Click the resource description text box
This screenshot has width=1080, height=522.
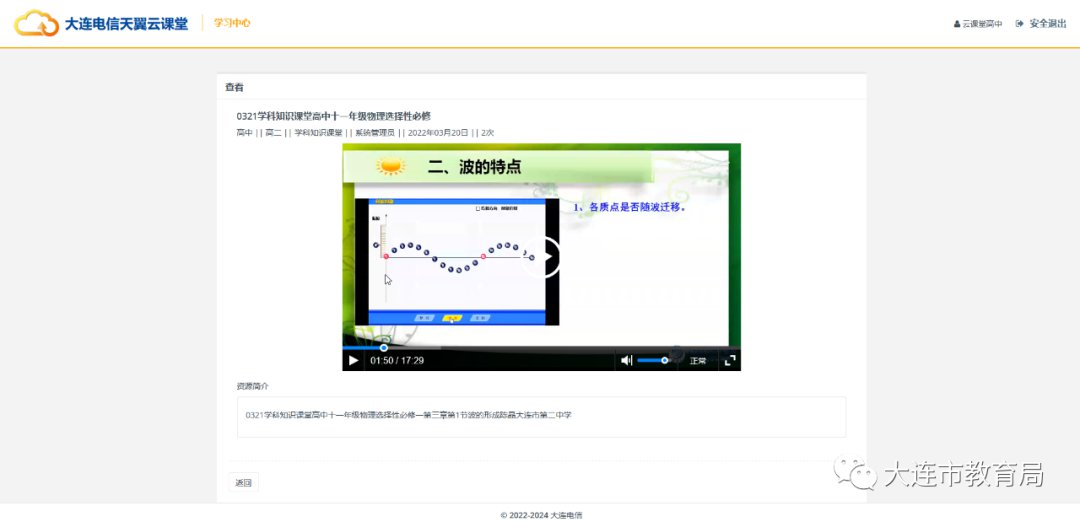541,417
